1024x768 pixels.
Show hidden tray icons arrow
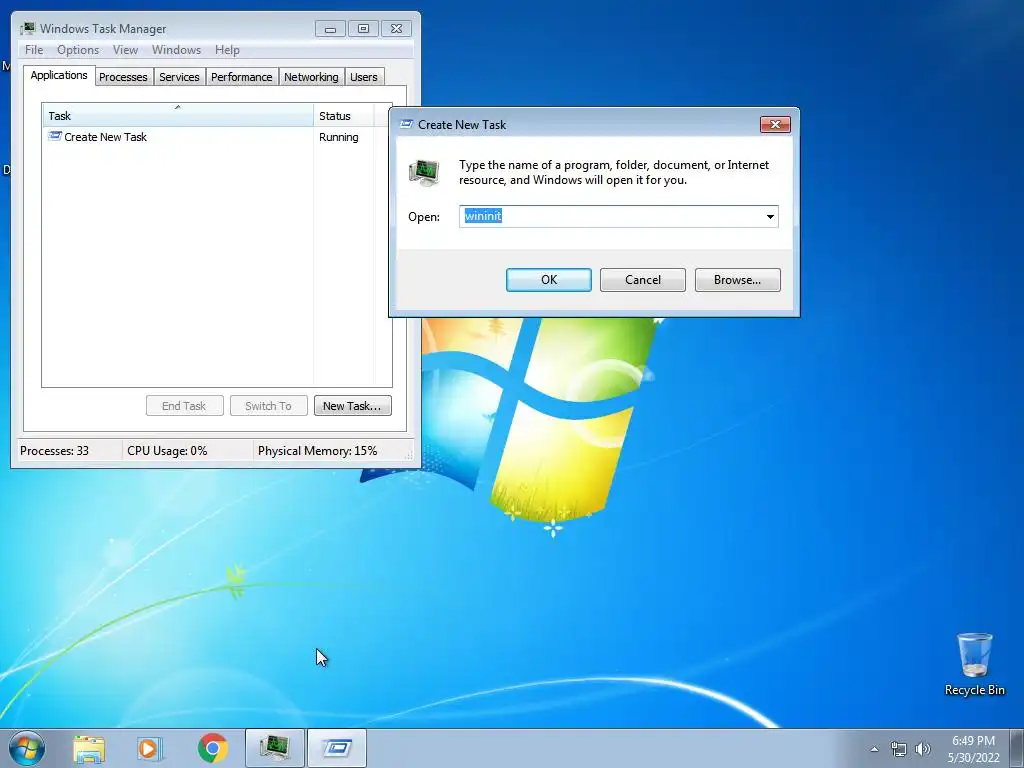pos(874,749)
